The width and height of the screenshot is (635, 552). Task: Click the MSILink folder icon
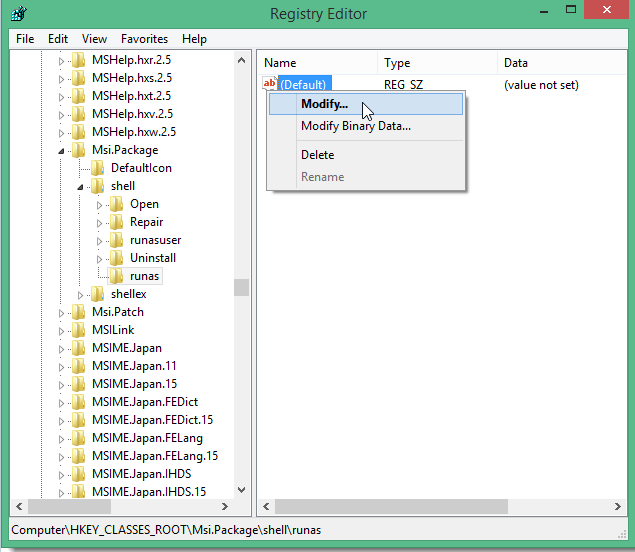click(x=79, y=330)
